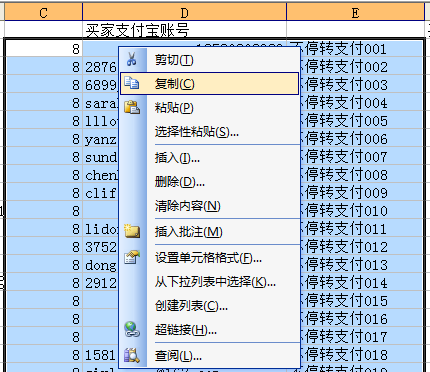Click column D cell starting with clif
The width and height of the screenshot is (430, 372).
click(x=101, y=192)
